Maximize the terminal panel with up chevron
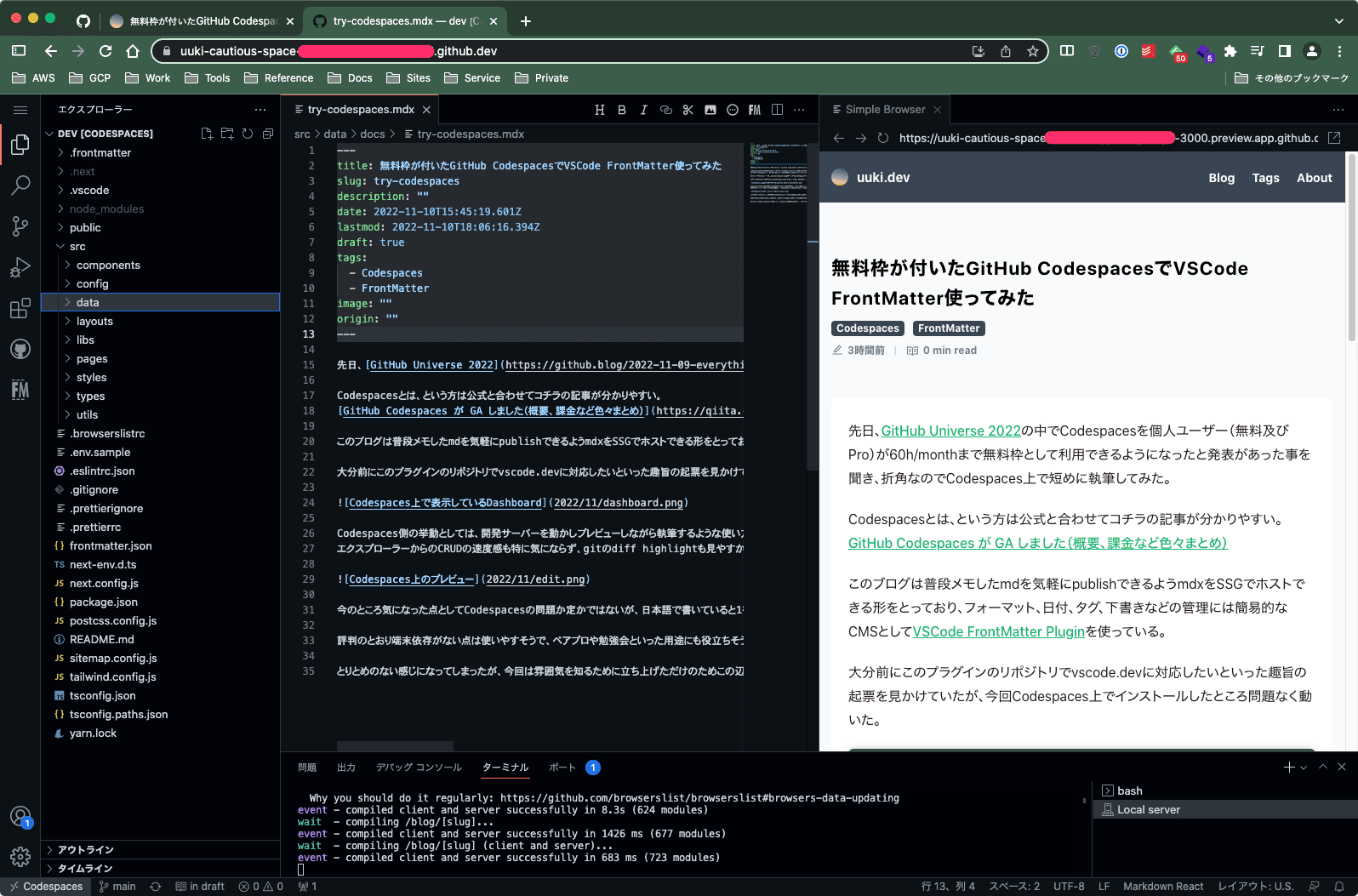1358x896 pixels. pos(1323,768)
